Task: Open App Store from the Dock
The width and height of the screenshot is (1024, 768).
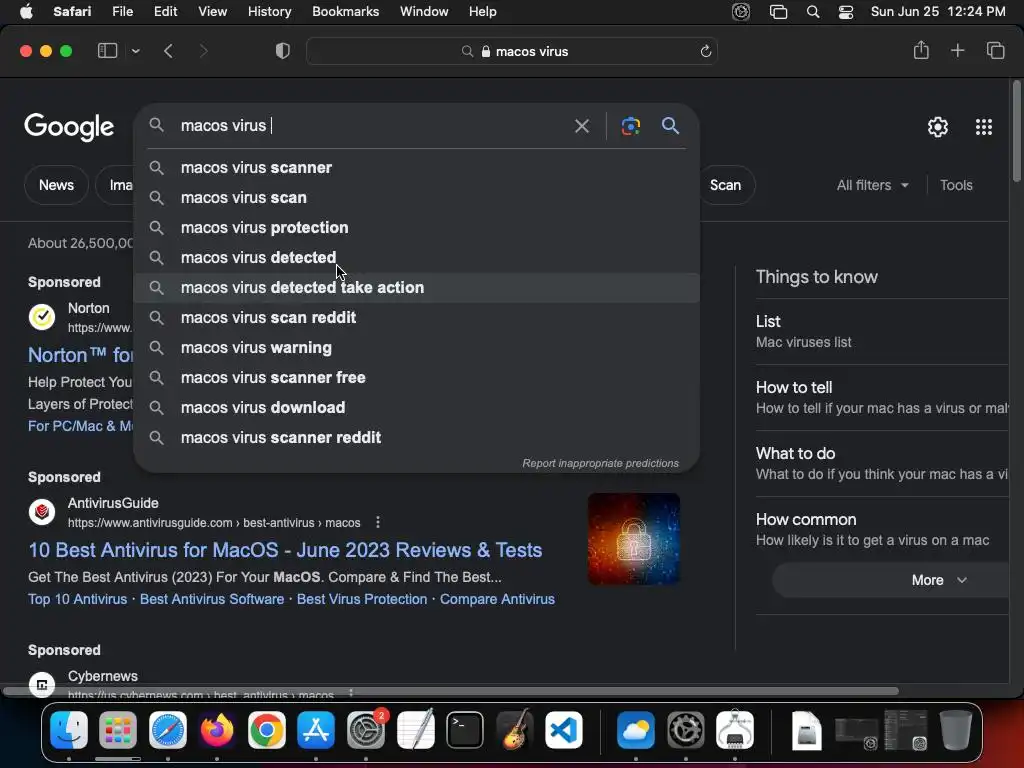Action: point(316,729)
